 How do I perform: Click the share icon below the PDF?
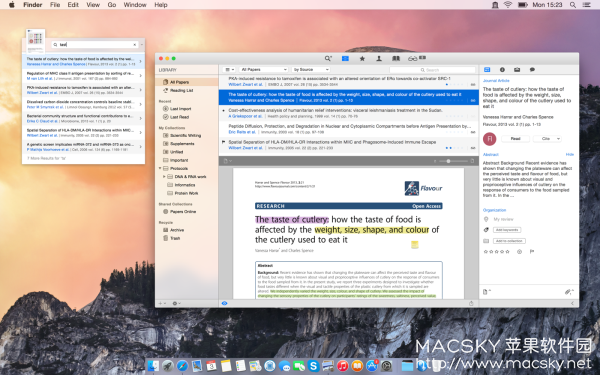[471, 303]
